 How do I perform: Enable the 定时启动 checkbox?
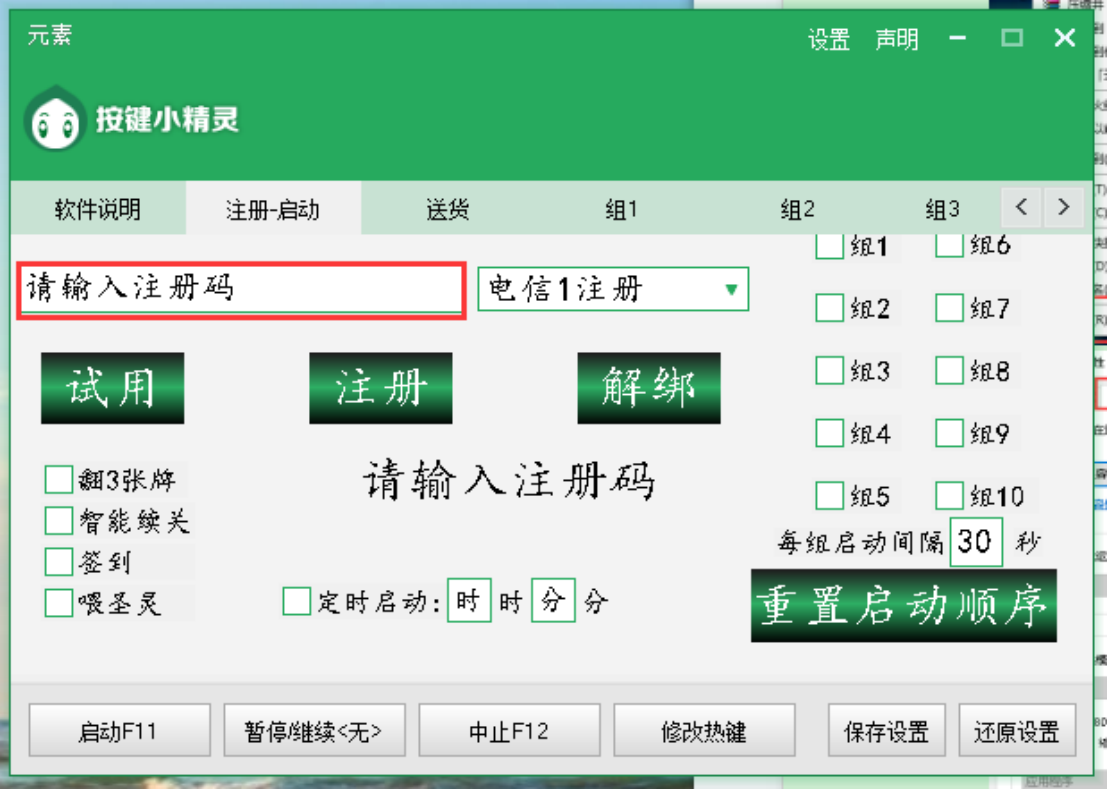click(x=296, y=601)
